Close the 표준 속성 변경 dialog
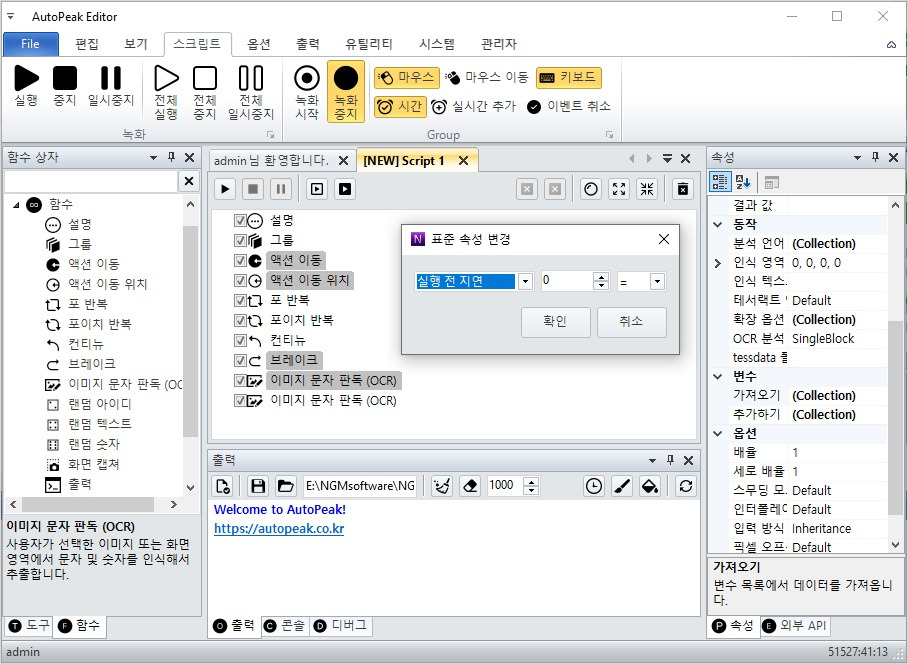908x664 pixels. tap(664, 239)
